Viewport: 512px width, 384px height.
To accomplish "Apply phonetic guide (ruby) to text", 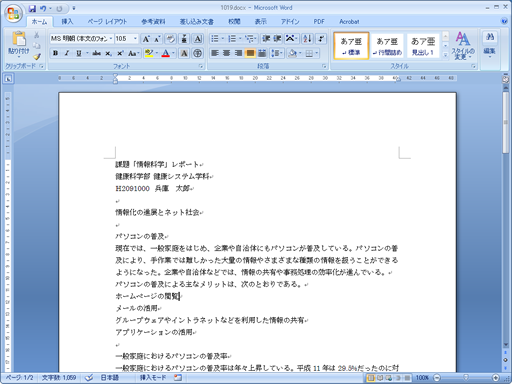I will [184, 39].
